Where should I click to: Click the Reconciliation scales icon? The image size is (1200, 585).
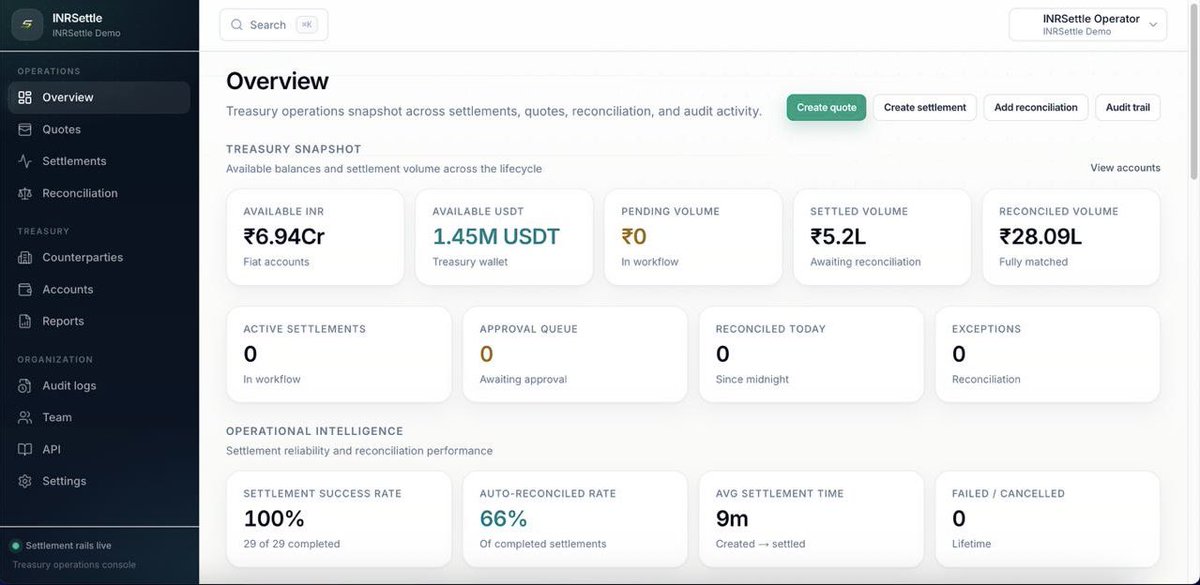[25, 193]
